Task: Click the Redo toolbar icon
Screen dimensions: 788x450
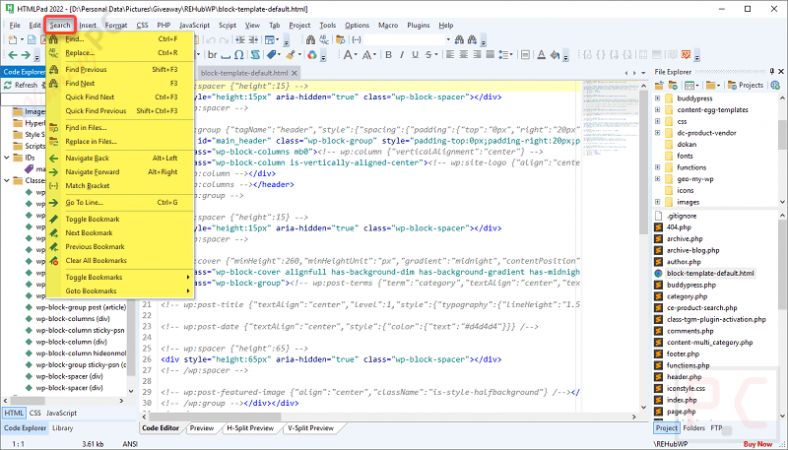Action: (x=224, y=40)
